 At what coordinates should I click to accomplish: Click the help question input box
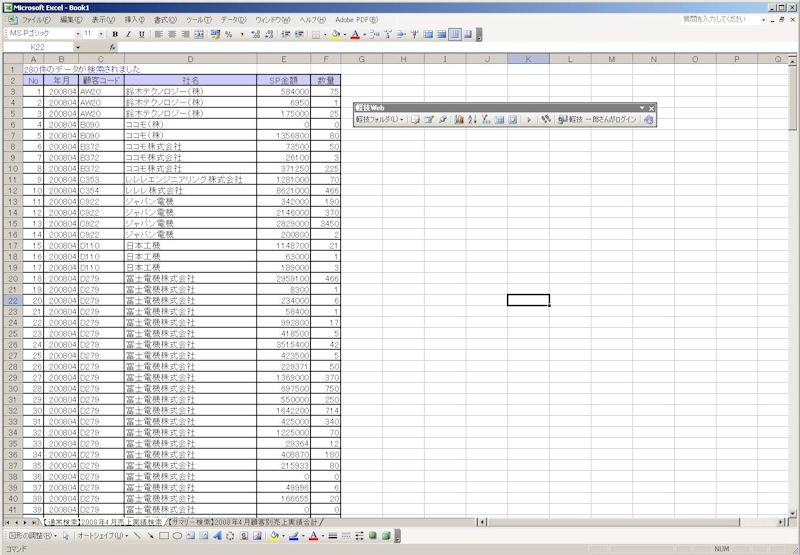tap(720, 19)
